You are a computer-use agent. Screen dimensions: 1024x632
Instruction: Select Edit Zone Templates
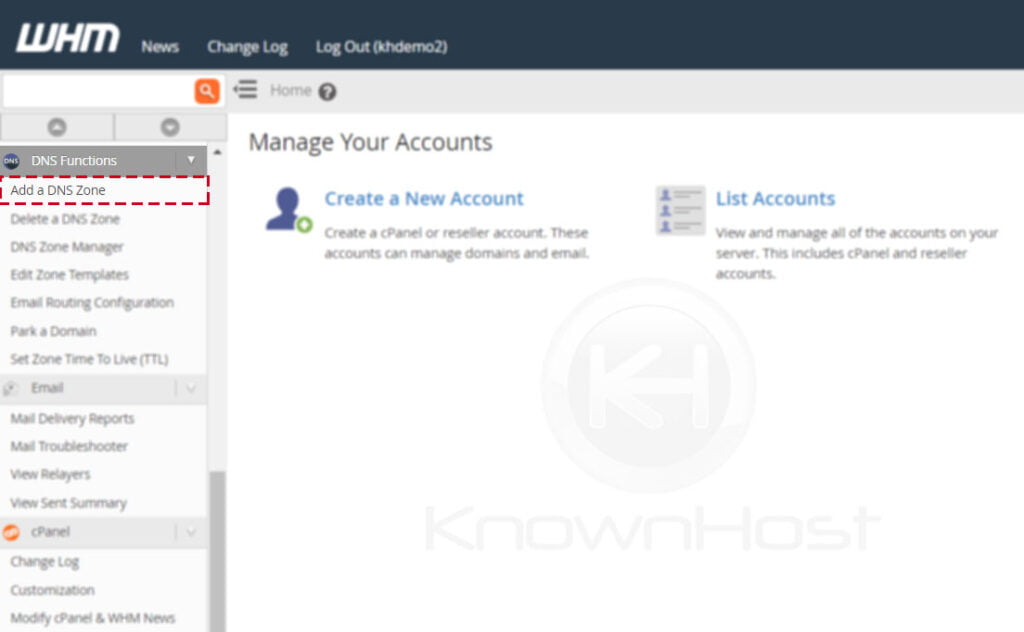point(69,275)
